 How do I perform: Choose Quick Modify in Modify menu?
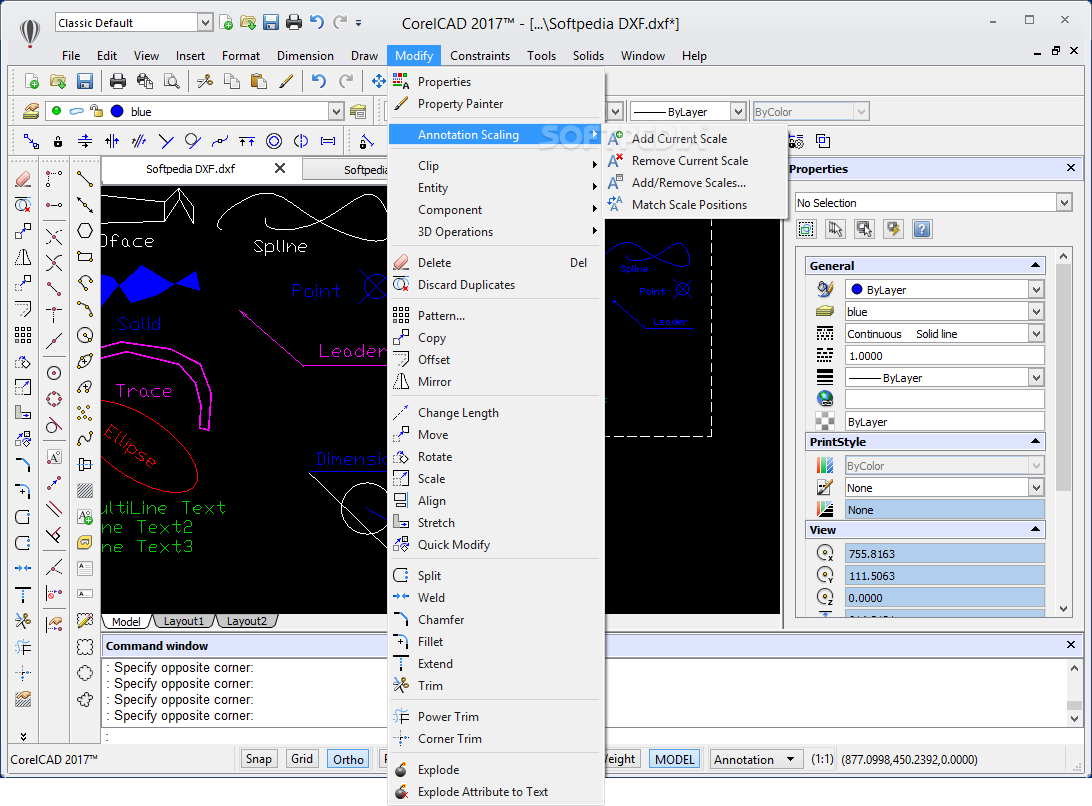pos(453,545)
